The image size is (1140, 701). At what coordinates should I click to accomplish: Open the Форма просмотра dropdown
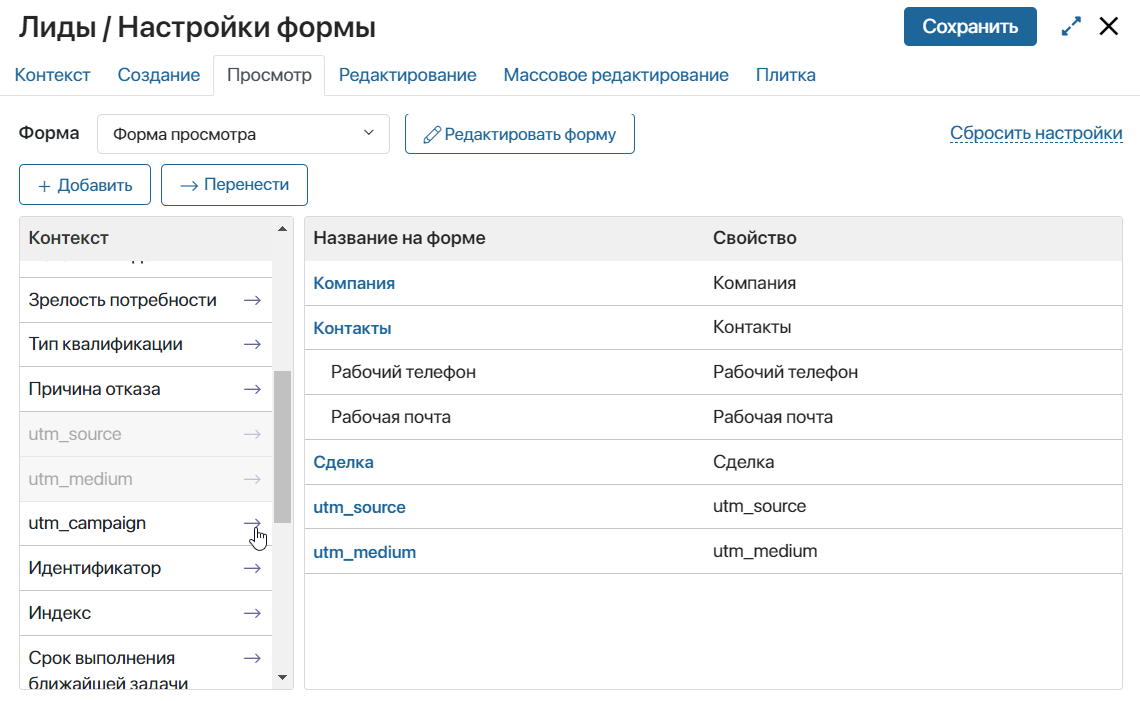243,134
